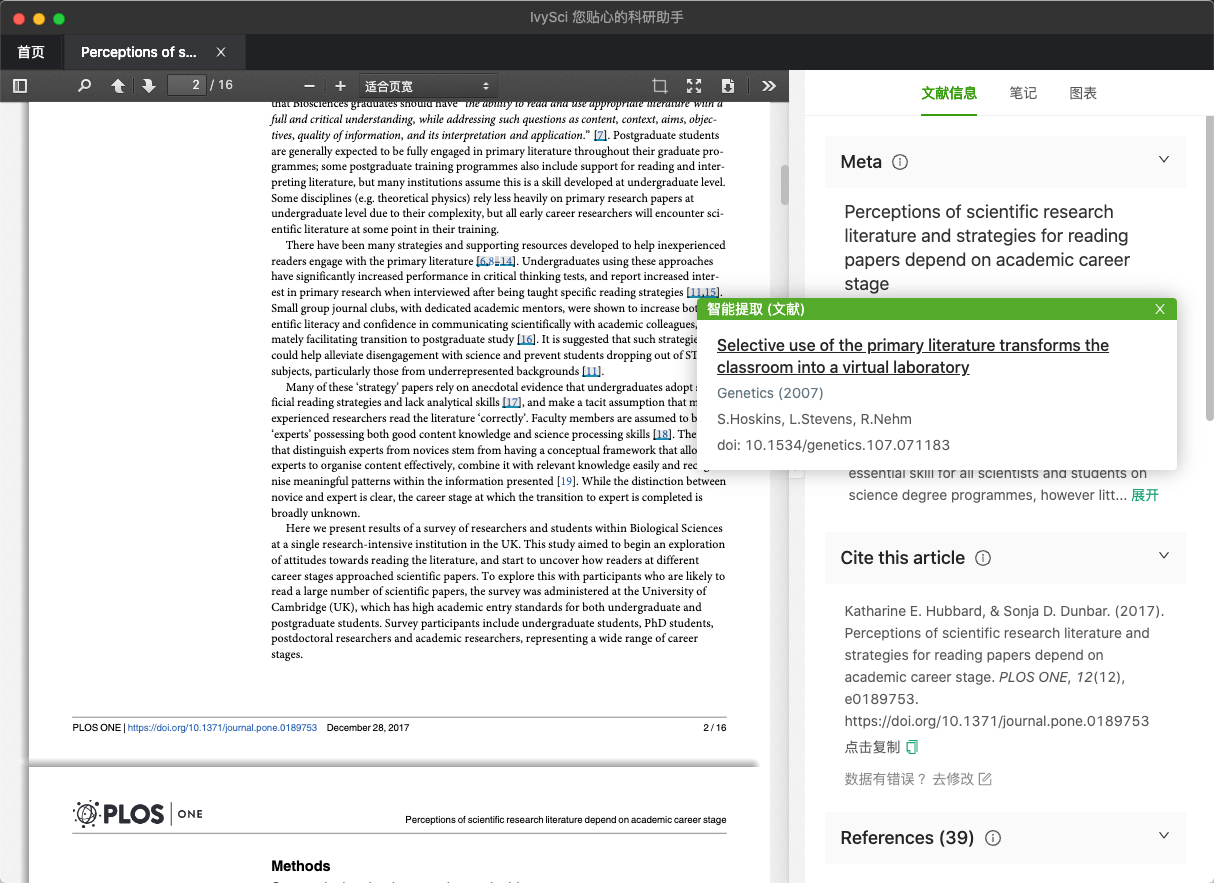Collapse the References (39) section
This screenshot has width=1214, height=883.
tap(1163, 836)
